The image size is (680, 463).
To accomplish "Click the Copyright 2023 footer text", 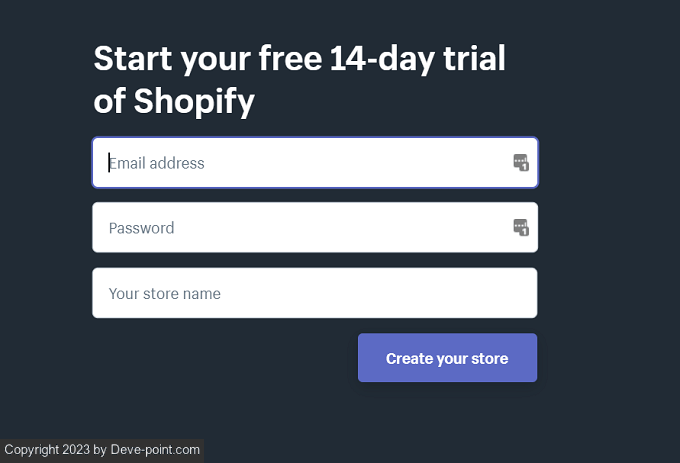I will click(x=46, y=450).
